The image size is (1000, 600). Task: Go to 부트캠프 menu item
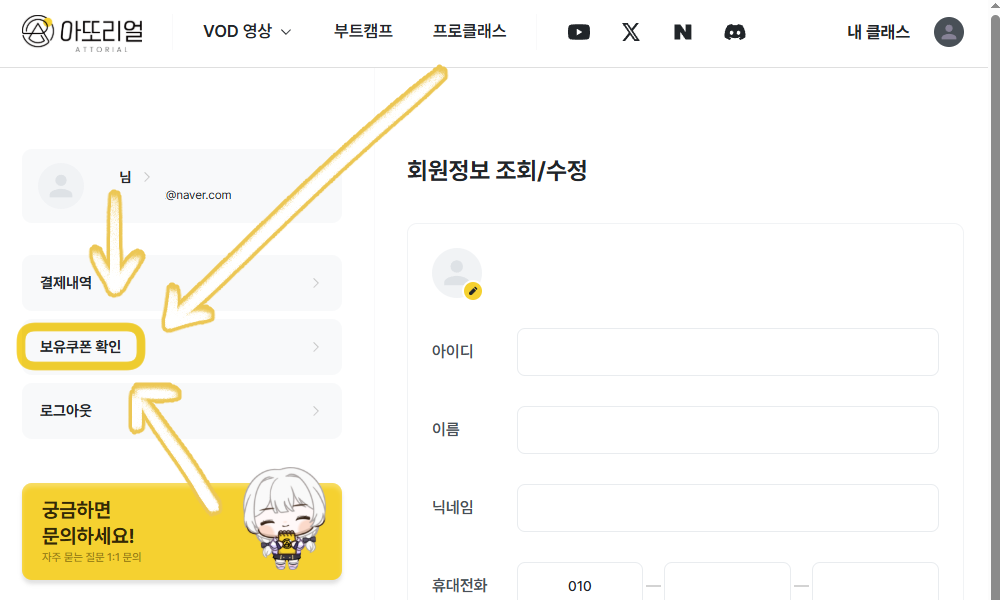tap(363, 31)
